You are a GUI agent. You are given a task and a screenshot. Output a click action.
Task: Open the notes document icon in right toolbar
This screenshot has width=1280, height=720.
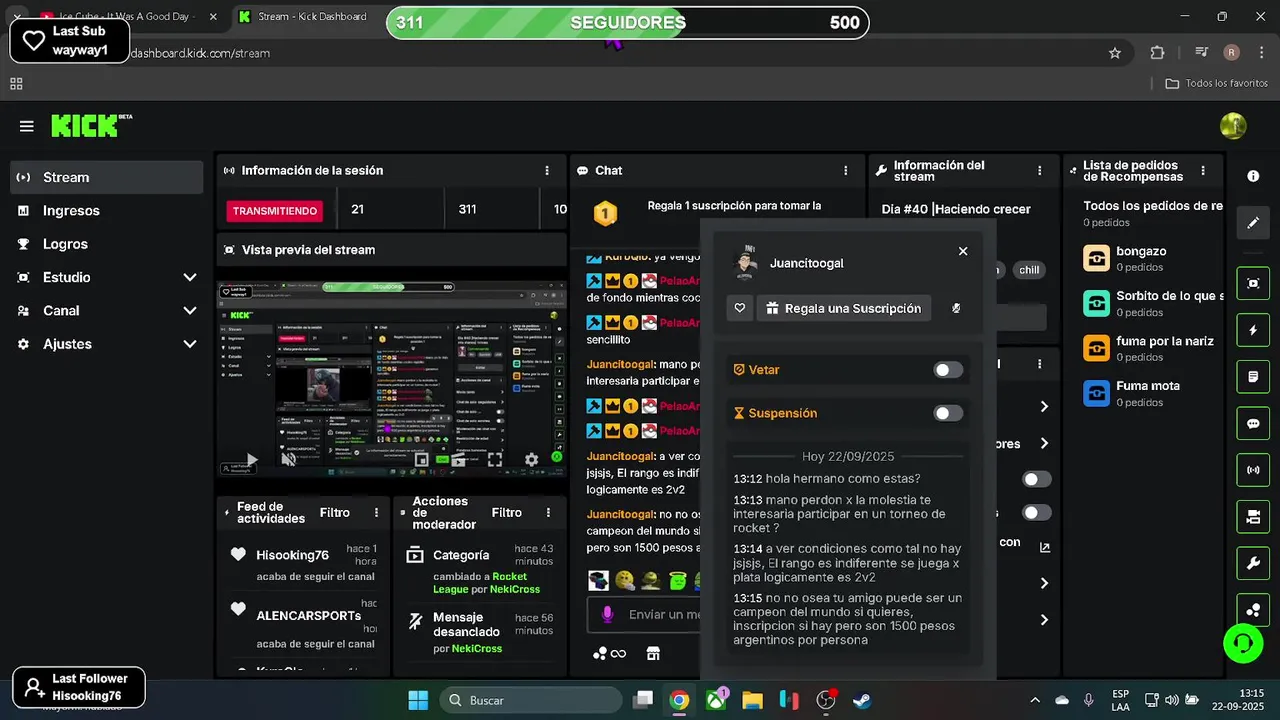tap(1253, 377)
